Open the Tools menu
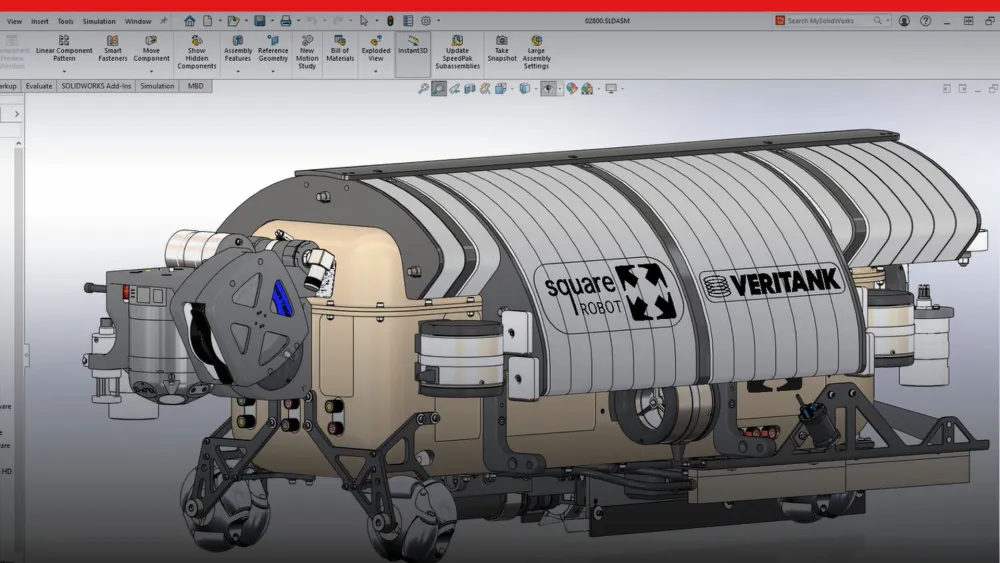The height and width of the screenshot is (563, 1000). click(x=65, y=21)
